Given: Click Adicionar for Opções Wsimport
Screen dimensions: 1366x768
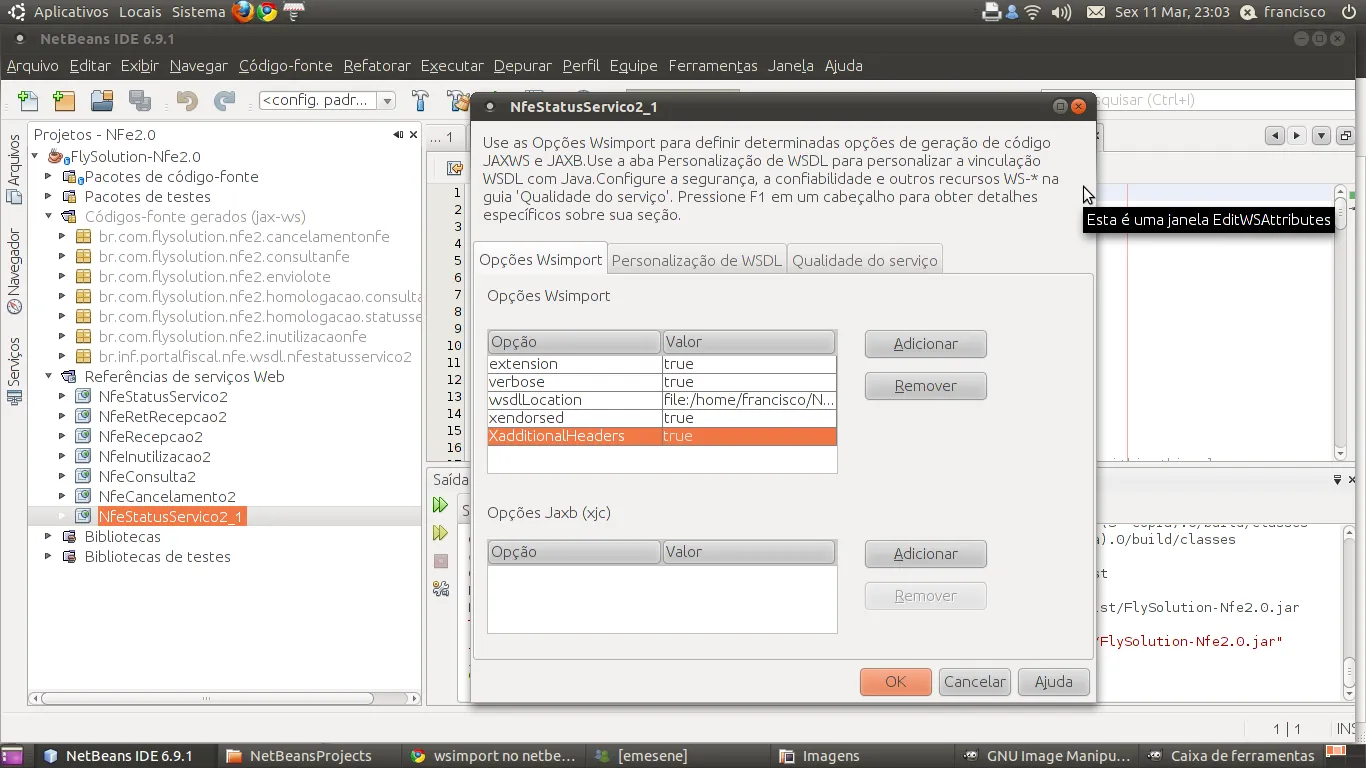Looking at the screenshot, I should click(x=926, y=344).
